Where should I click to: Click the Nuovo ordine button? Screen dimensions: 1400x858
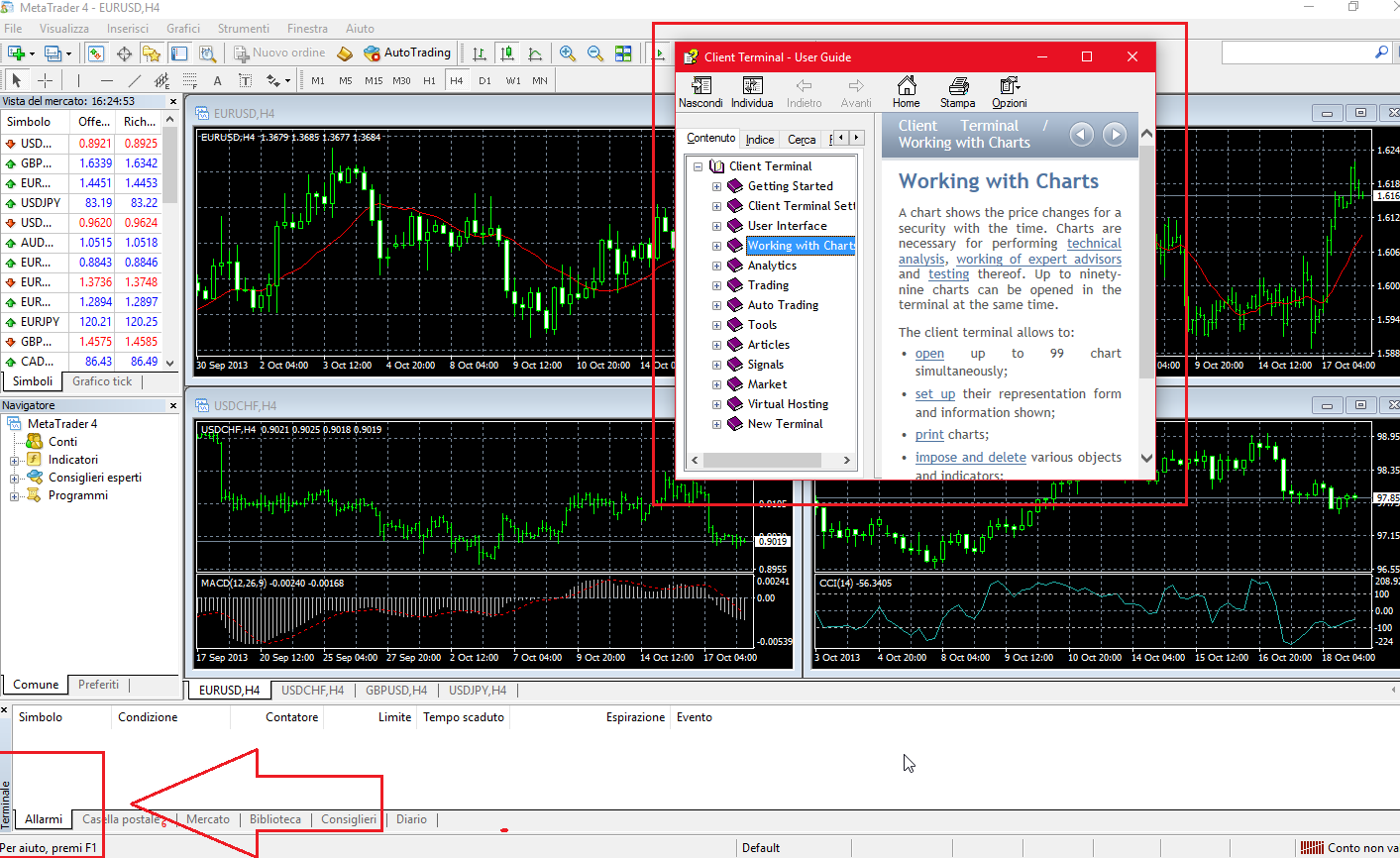280,53
